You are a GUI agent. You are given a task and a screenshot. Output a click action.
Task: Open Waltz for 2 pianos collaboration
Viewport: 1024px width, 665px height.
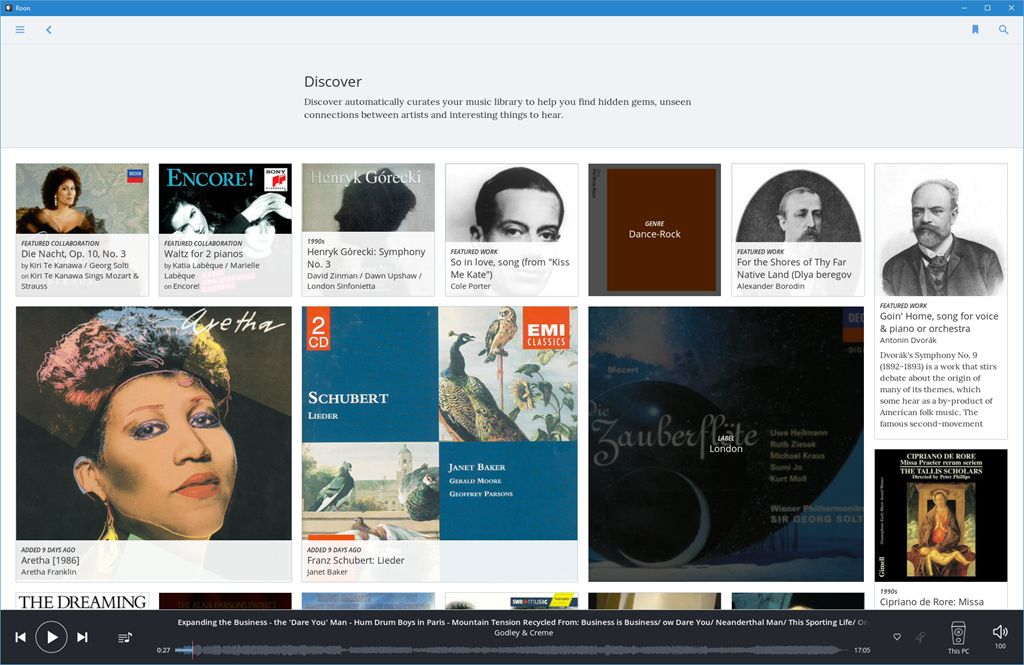225,230
